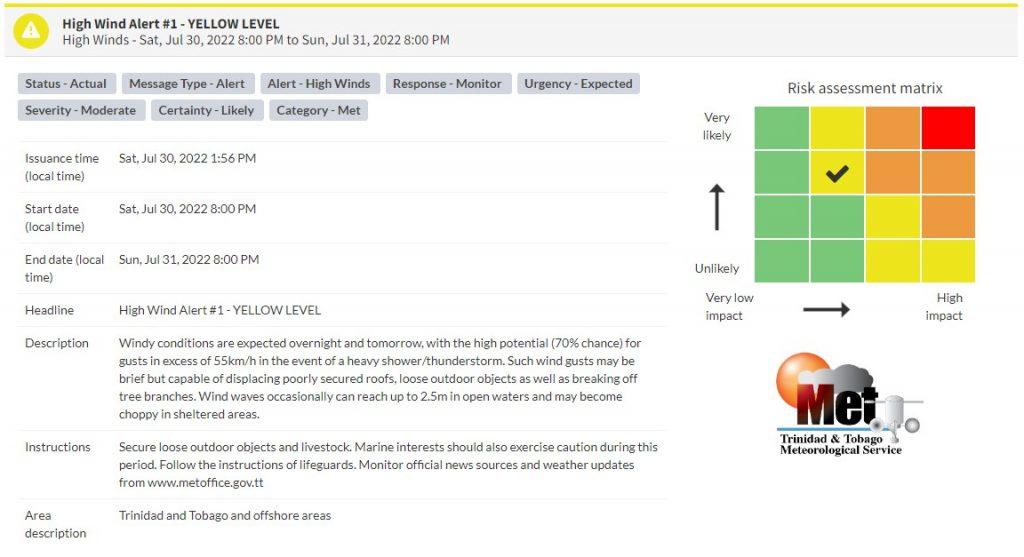Click the Issuance time row value
The width and height of the screenshot is (1024, 557).
(x=187, y=158)
